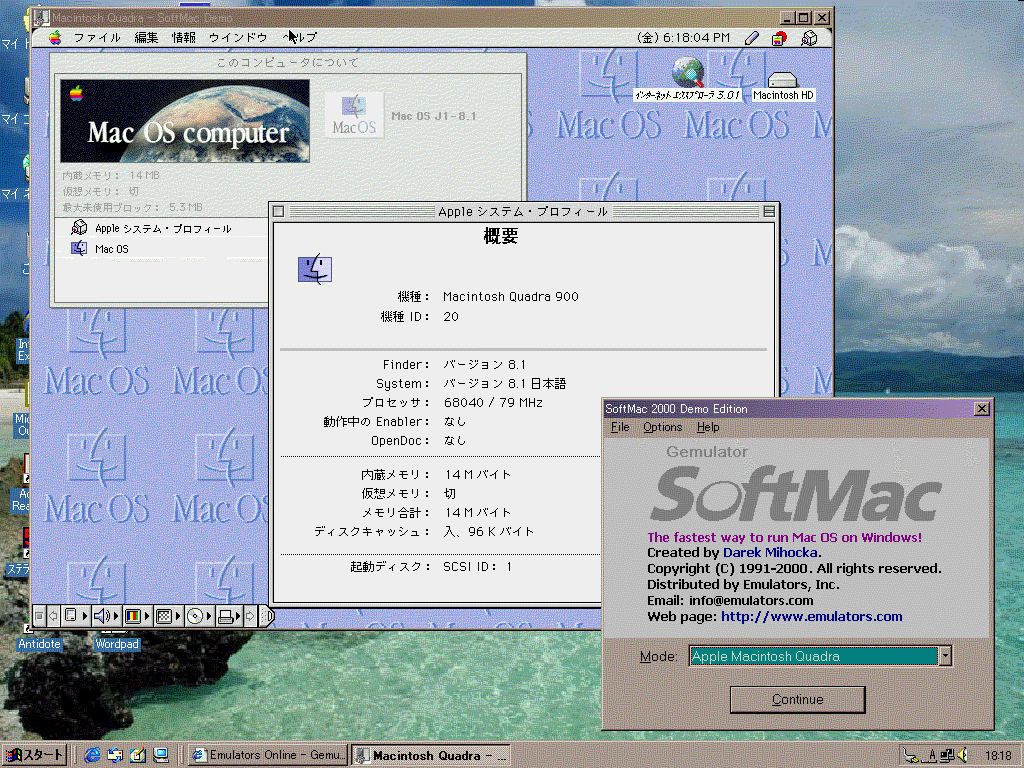The height and width of the screenshot is (768, 1024).
Task: Select the Macintosh HD drive icon
Action: [783, 86]
